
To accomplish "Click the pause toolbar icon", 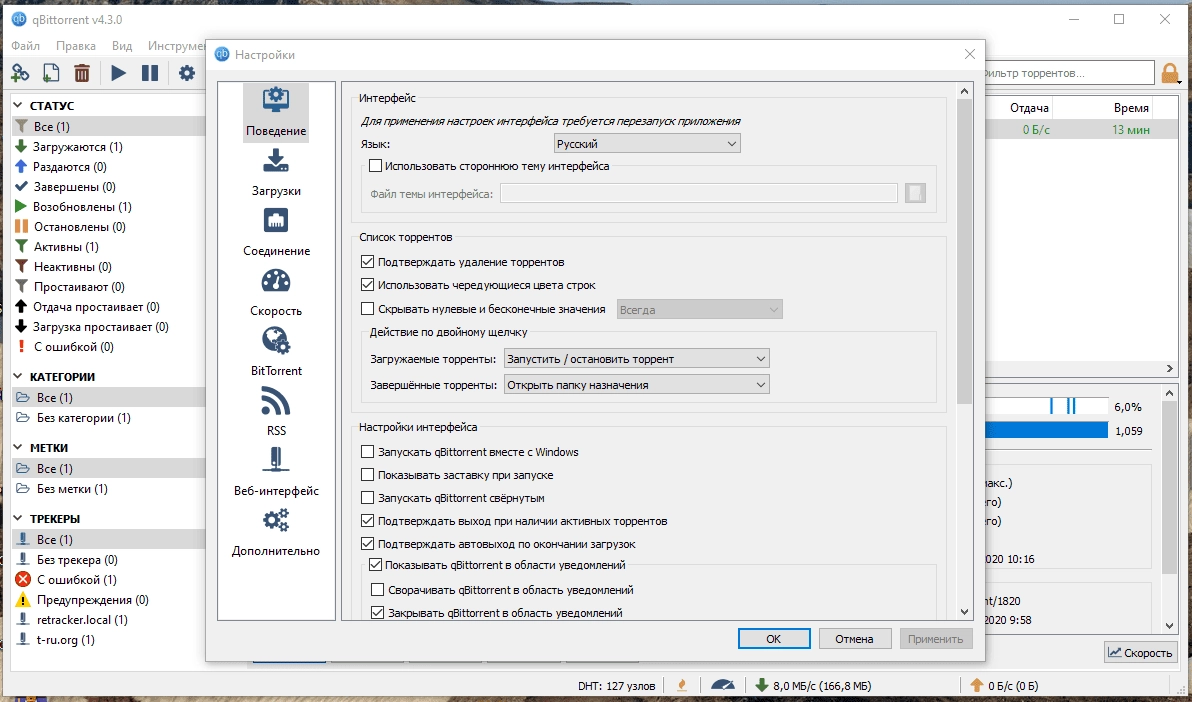I will click(x=151, y=73).
